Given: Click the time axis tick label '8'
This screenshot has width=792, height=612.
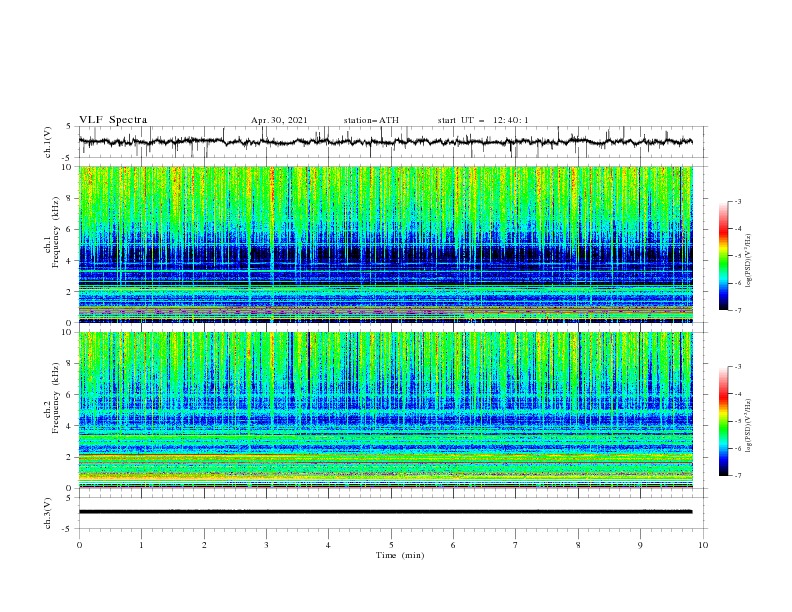Looking at the screenshot, I should coord(578,545).
